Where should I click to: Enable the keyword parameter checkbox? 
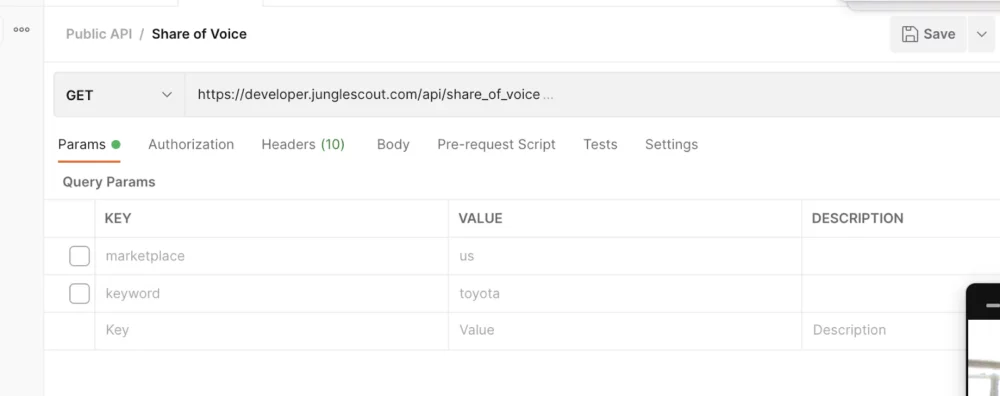[x=80, y=293]
